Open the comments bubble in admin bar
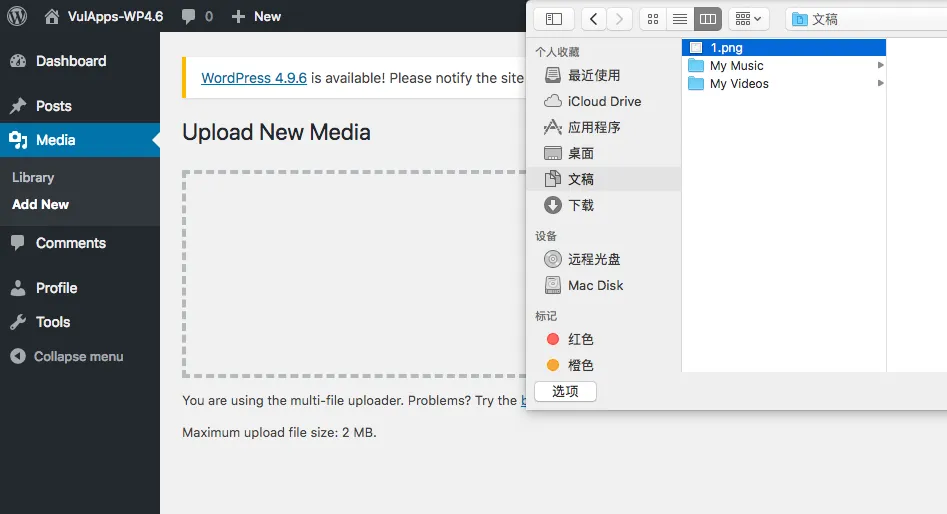Viewport: 947px width, 514px height. tap(197, 16)
